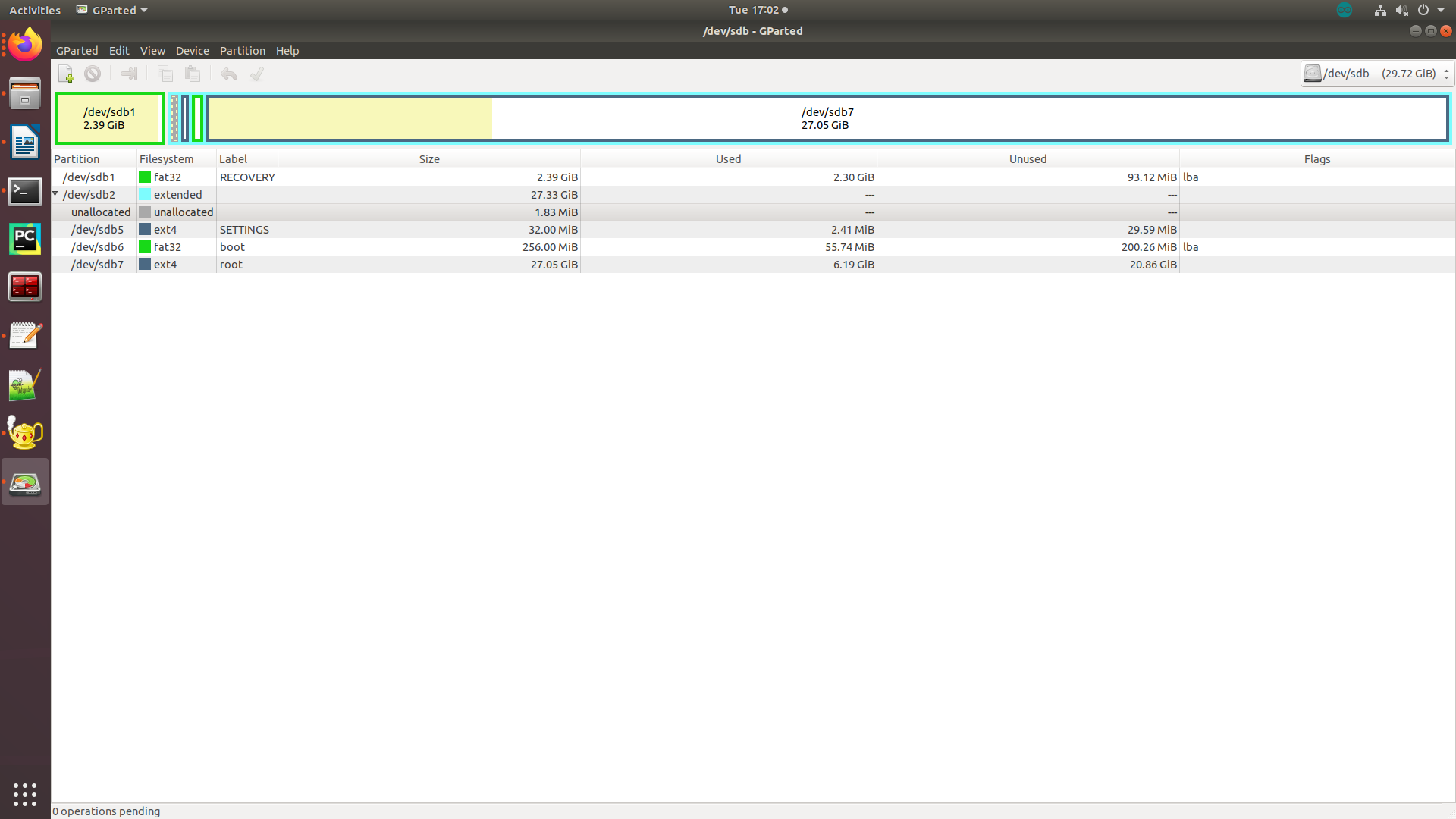Viewport: 1456px width, 819px height.
Task: Open the system power menu in top bar
Action: (1424, 10)
